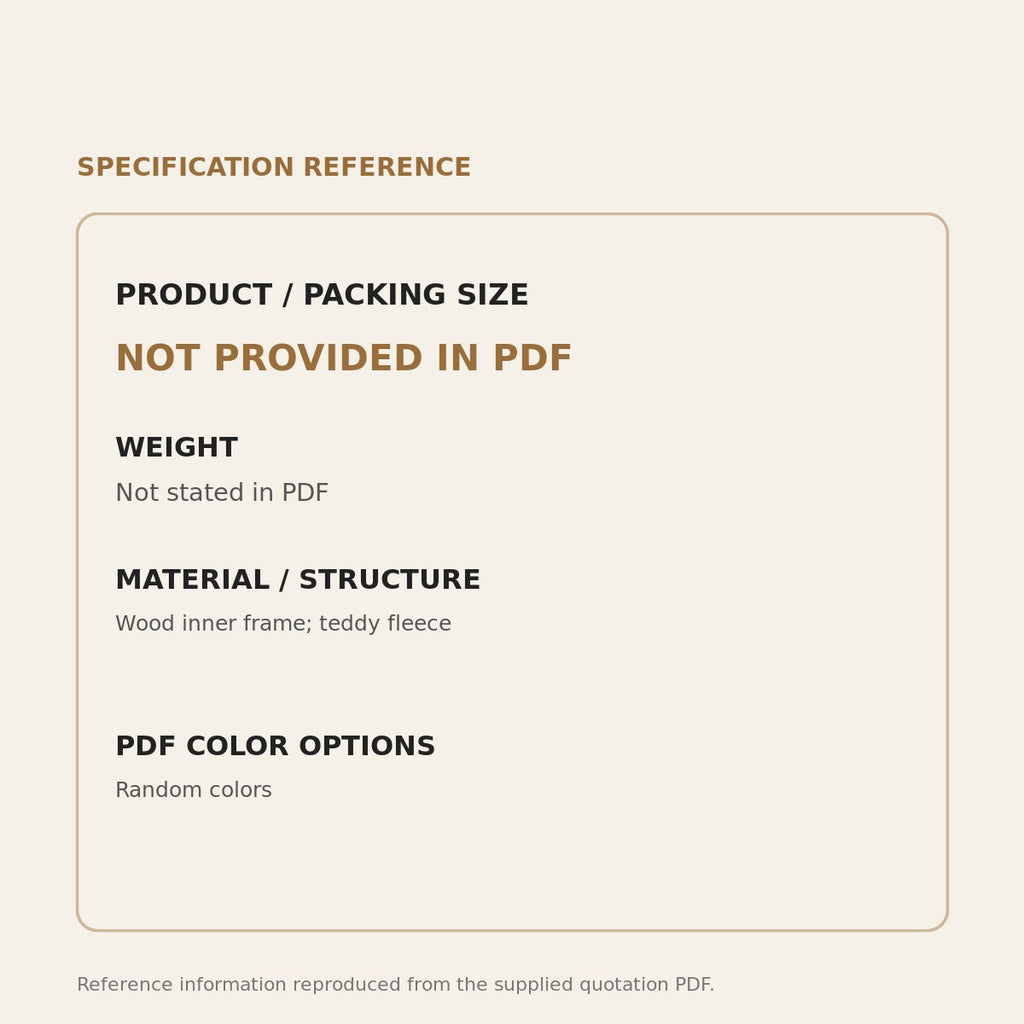Click Wood inner frame; teddy fleece text

(x=283, y=624)
